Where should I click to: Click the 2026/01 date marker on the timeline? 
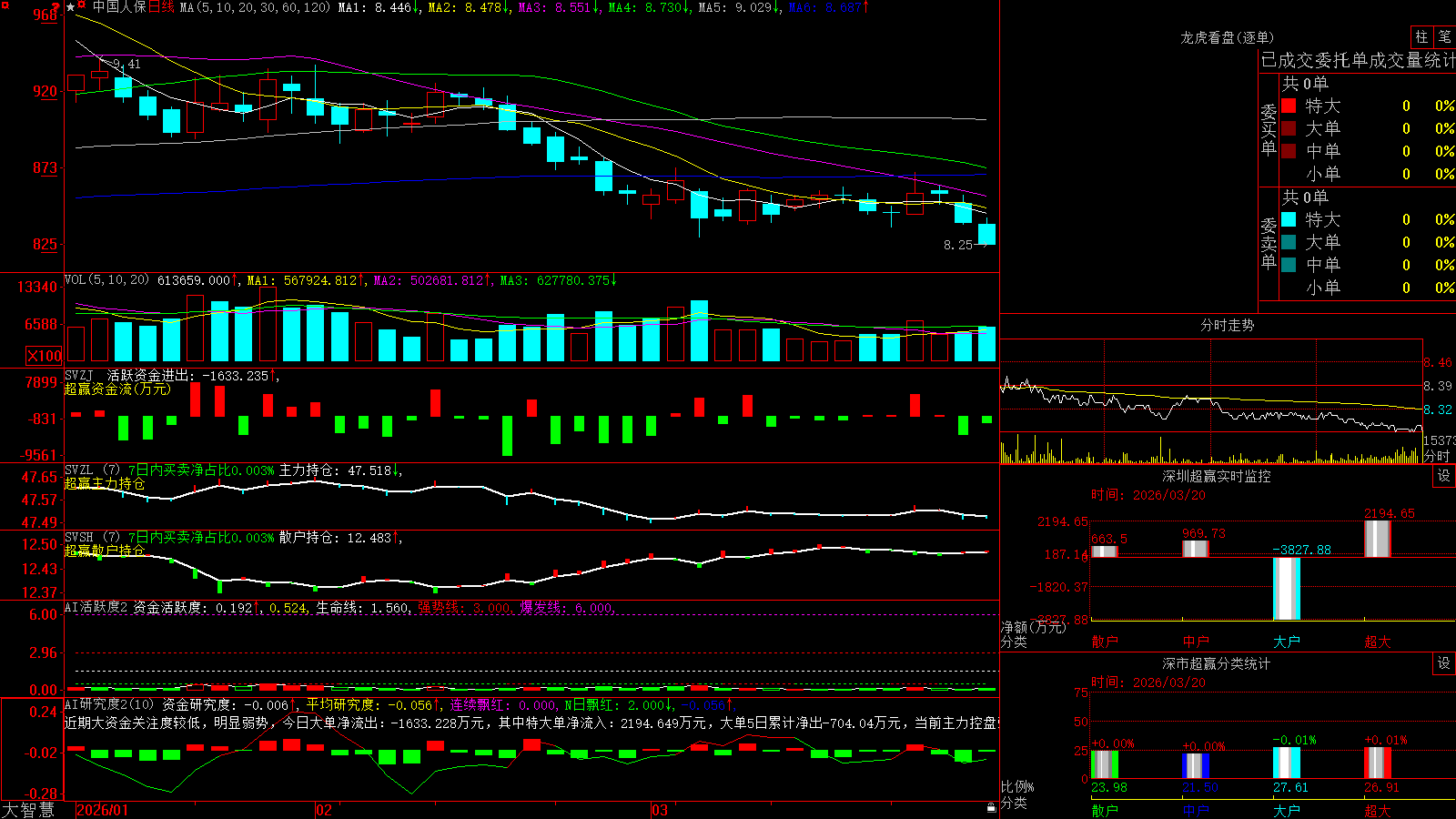click(x=103, y=810)
